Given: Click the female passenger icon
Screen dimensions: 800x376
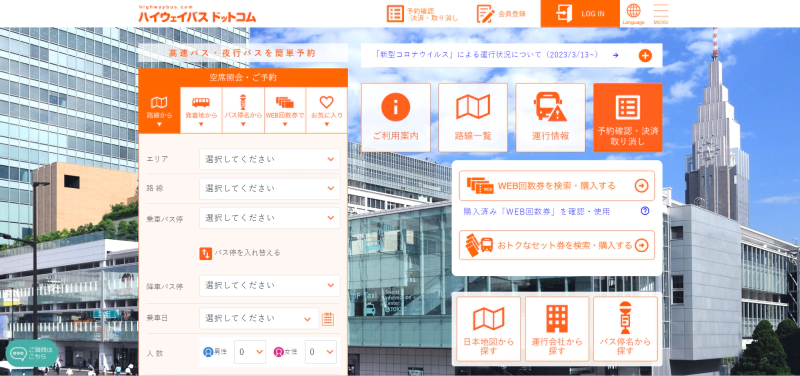Looking at the screenshot, I should coord(279,352).
